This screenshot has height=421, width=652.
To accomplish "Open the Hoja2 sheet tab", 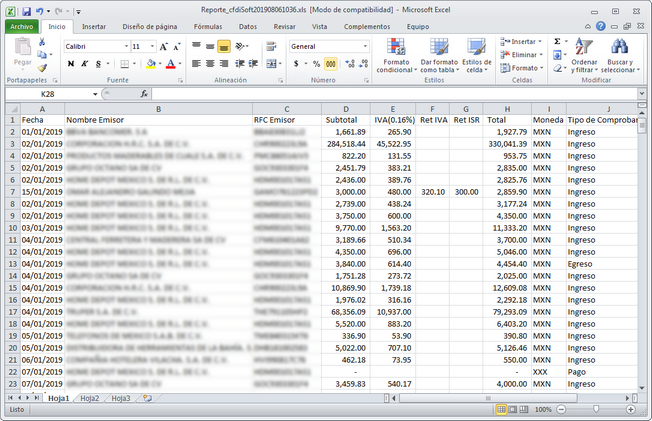I will [x=89, y=398].
